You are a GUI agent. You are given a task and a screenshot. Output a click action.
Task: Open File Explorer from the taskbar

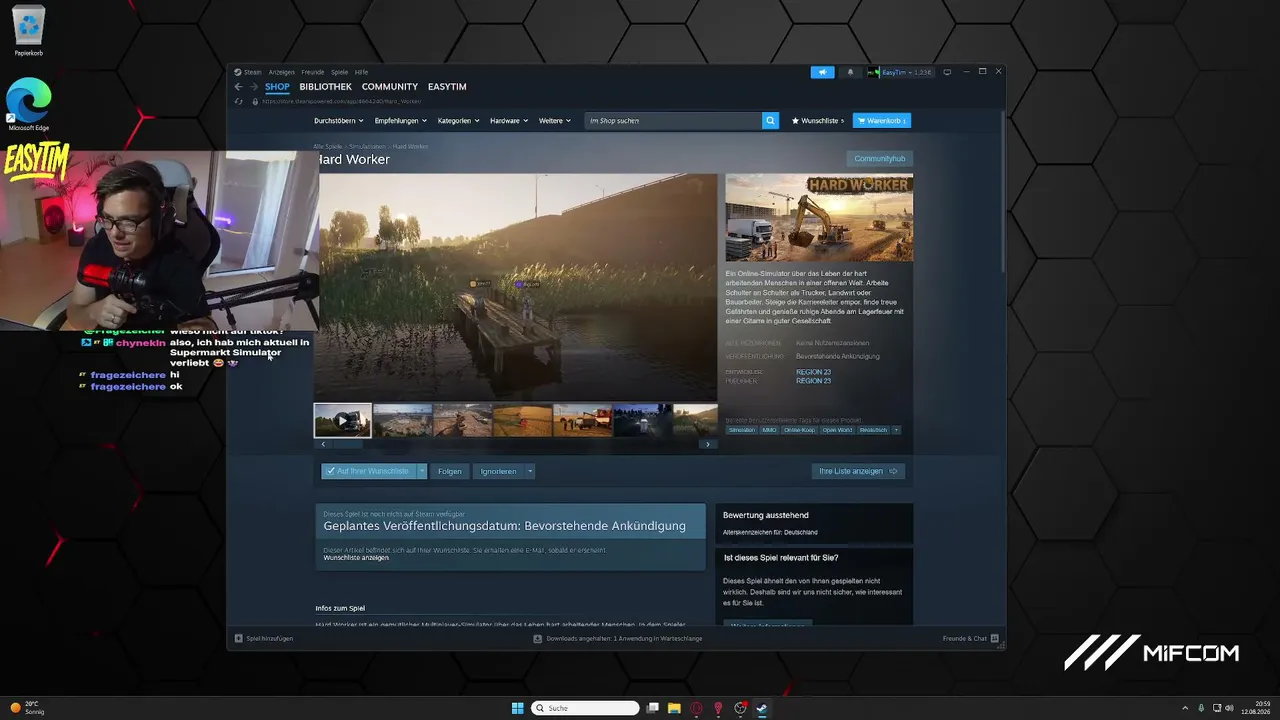click(674, 708)
